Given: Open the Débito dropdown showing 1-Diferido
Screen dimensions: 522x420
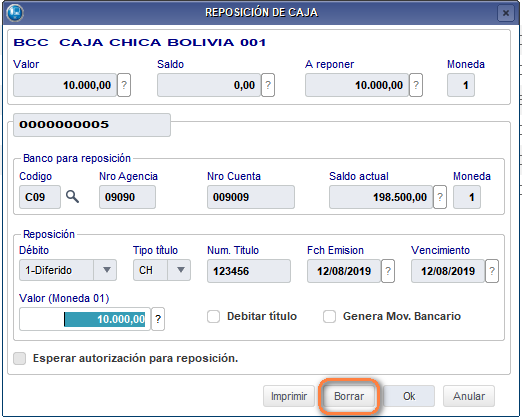Looking at the screenshot, I should point(68,270).
